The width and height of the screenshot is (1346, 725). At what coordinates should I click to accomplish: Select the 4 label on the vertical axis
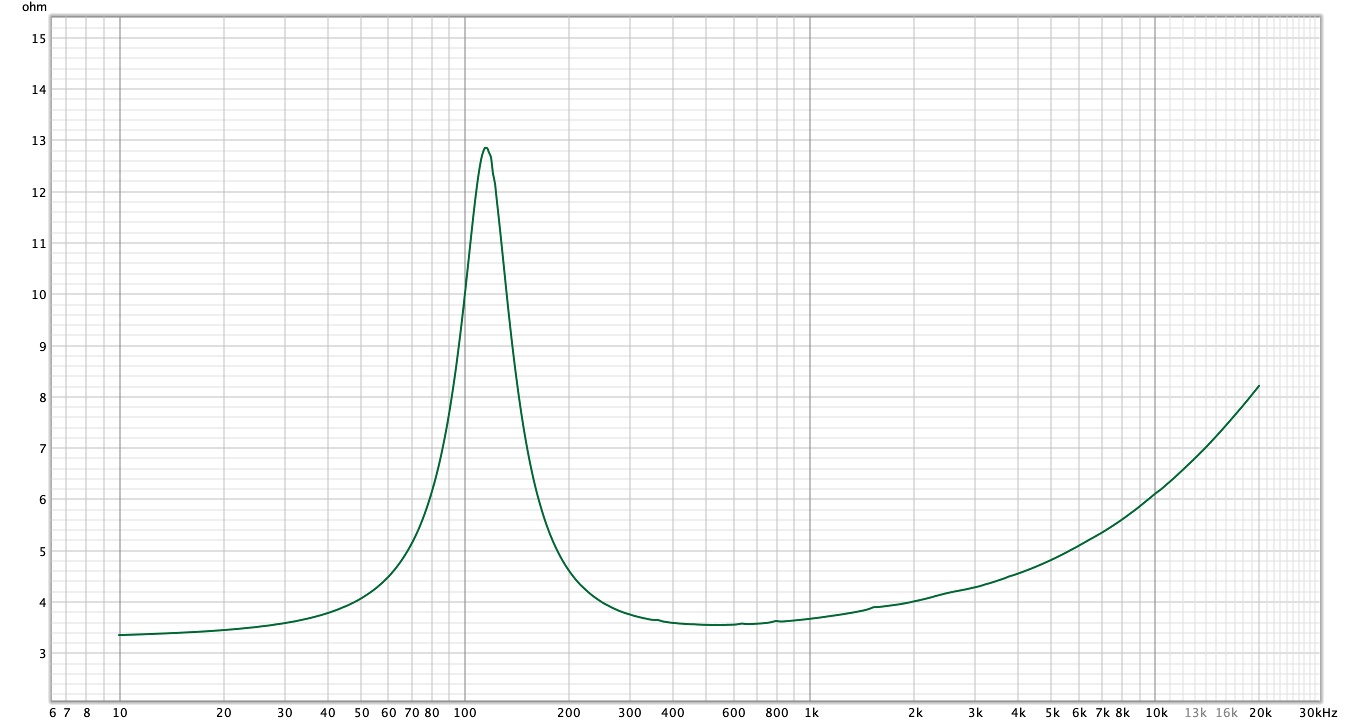(42, 603)
